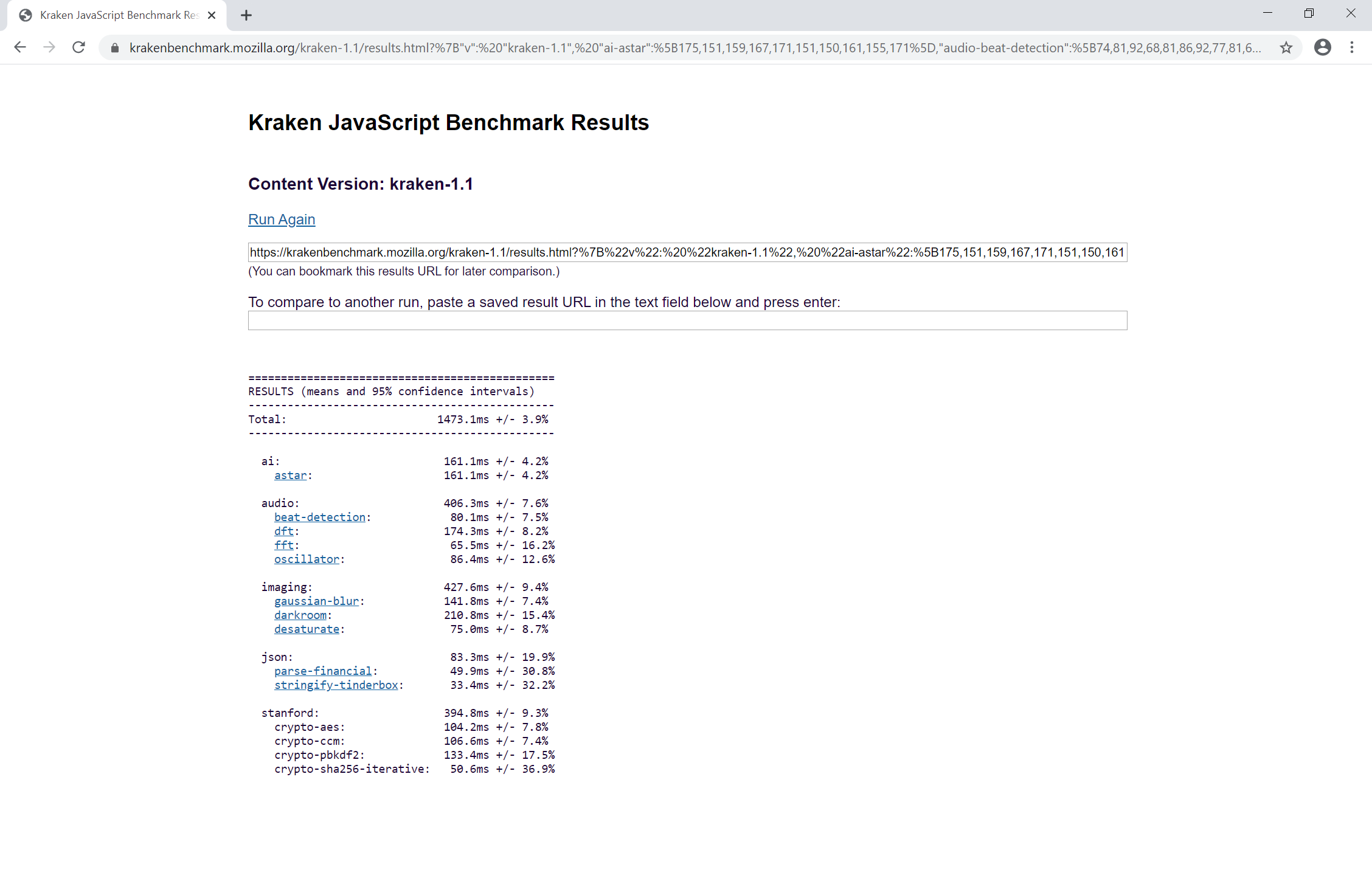Open the stringify-tinderbox test link
This screenshot has width=1372, height=878.
[x=336, y=685]
